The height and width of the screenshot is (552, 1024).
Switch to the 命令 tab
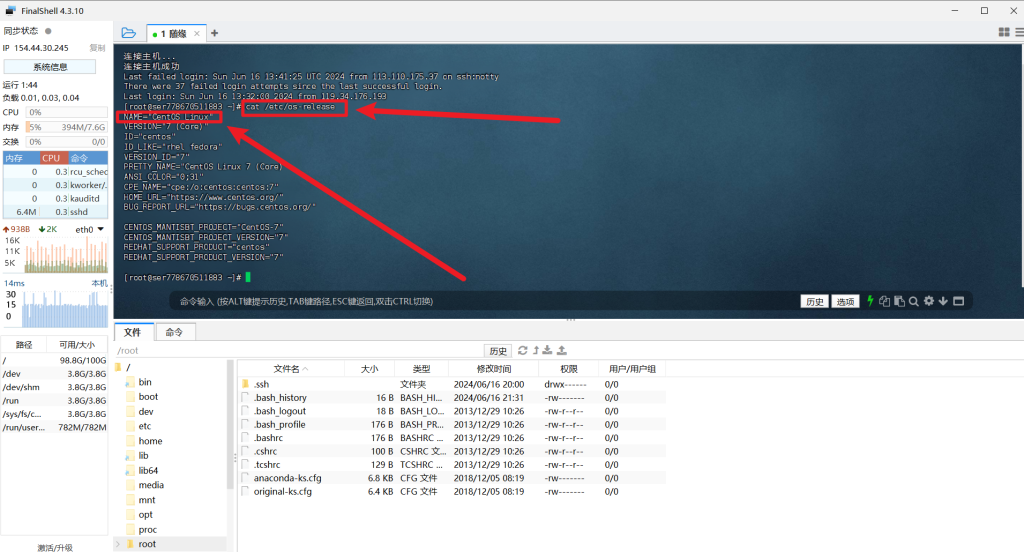point(174,331)
